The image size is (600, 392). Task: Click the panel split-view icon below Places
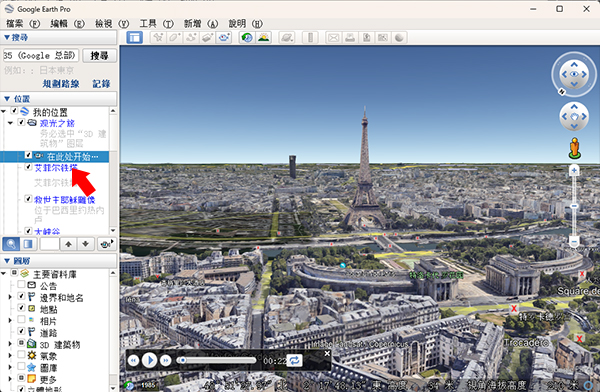click(x=28, y=243)
